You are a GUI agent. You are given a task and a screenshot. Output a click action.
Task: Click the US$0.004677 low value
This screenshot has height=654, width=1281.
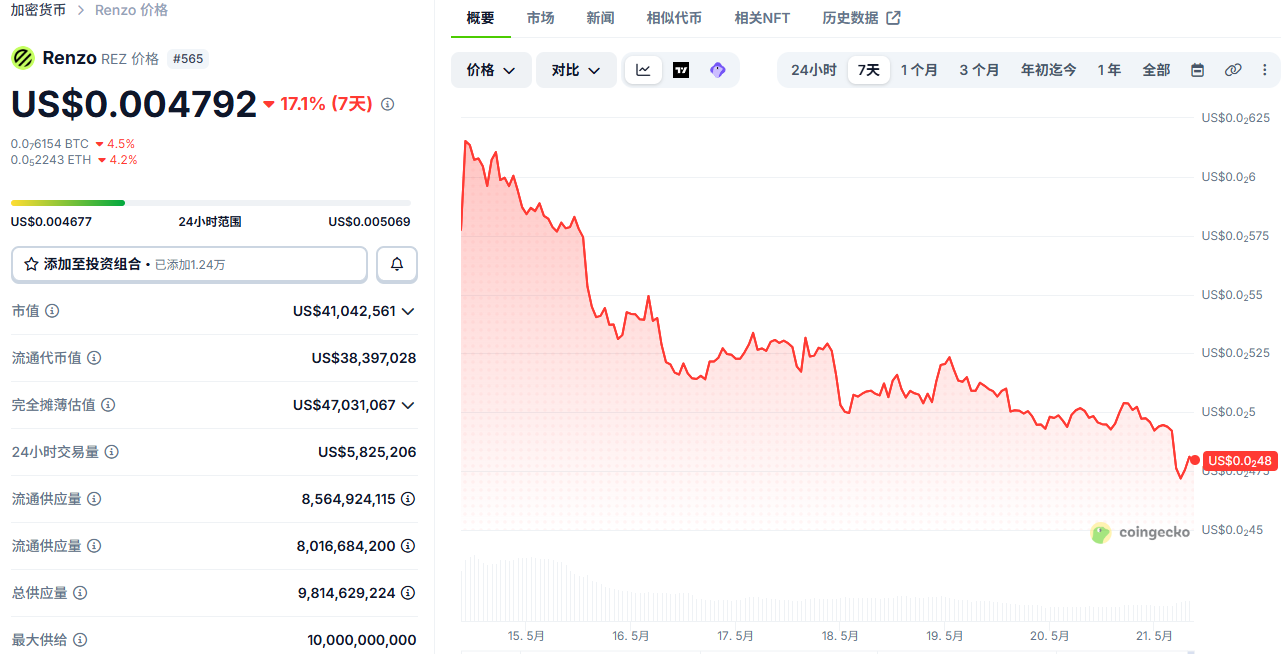52,222
